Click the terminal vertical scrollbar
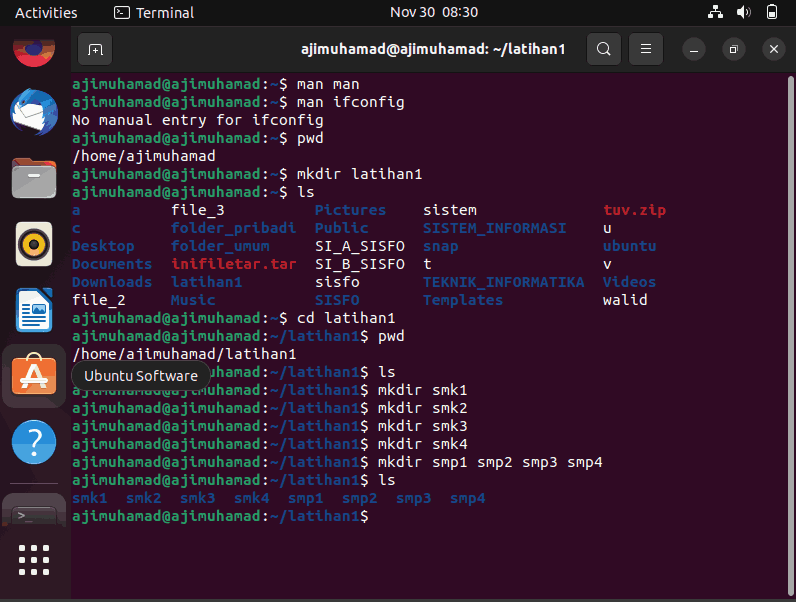 pos(790,335)
